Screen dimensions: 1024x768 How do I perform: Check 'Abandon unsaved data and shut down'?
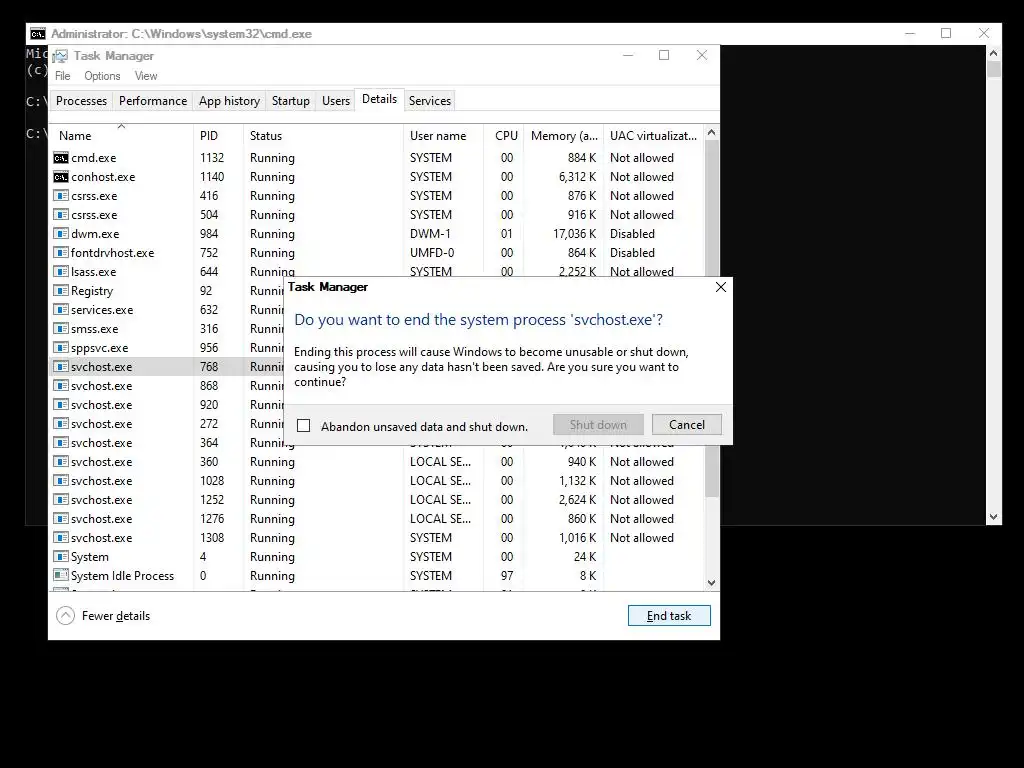tap(304, 426)
